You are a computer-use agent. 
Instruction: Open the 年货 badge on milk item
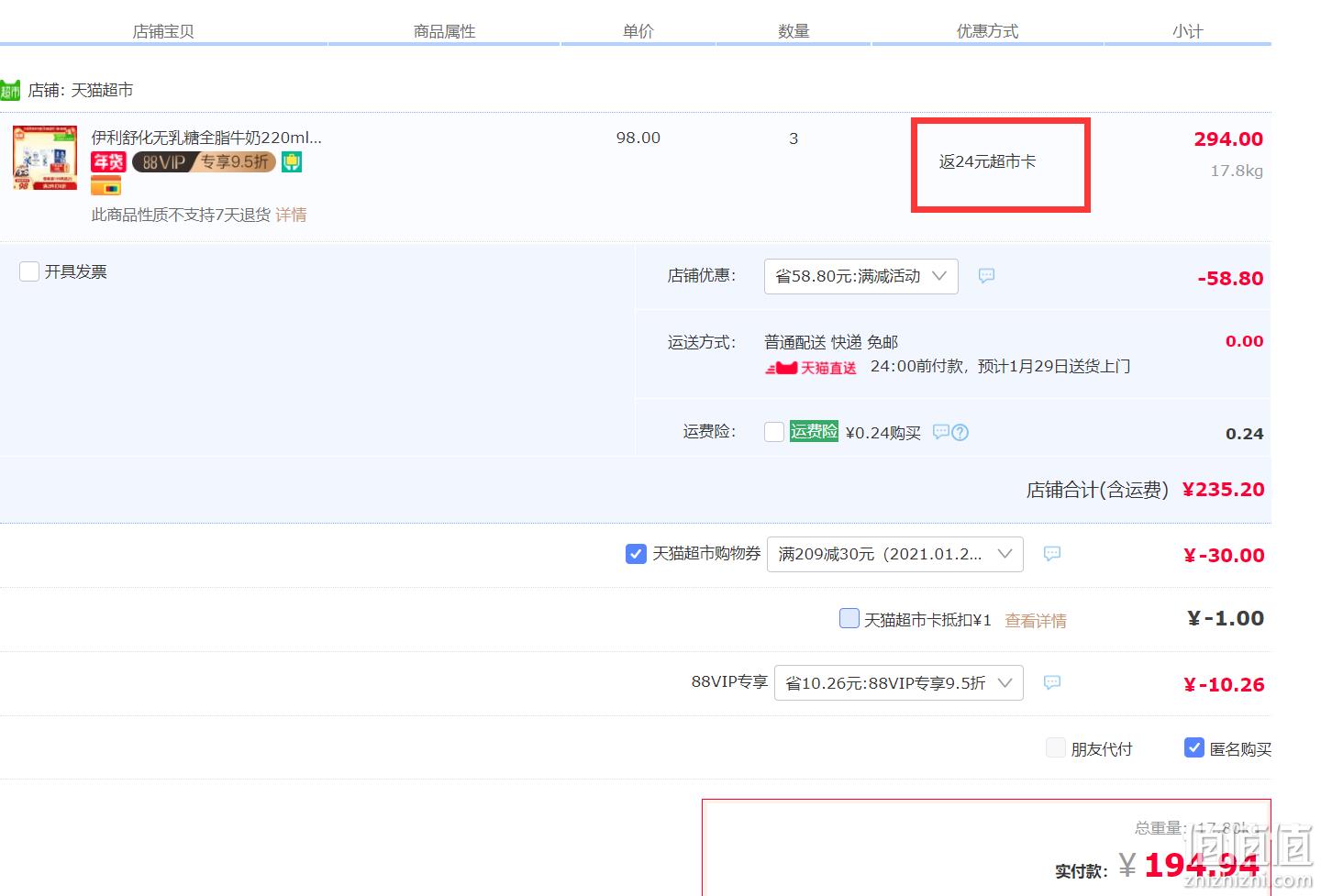tap(108, 162)
